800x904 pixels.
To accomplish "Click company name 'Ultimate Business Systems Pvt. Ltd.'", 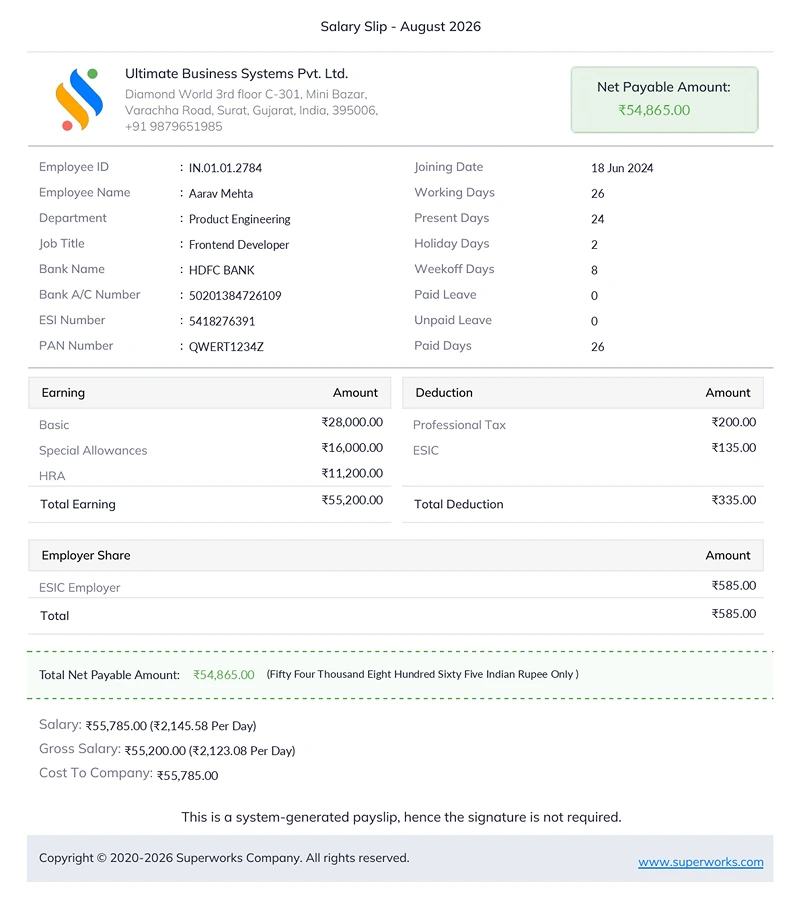I will pos(236,74).
